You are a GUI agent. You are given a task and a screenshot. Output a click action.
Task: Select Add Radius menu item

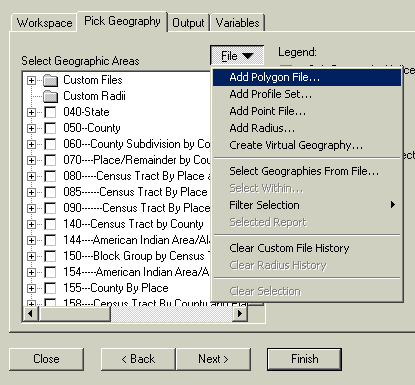(x=307, y=128)
